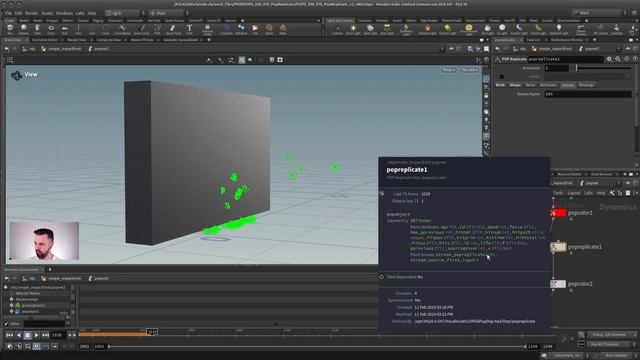Image resolution: width=640 pixels, height=360 pixels.
Task: Open the Persp viewport dropdown
Action: [449, 70]
